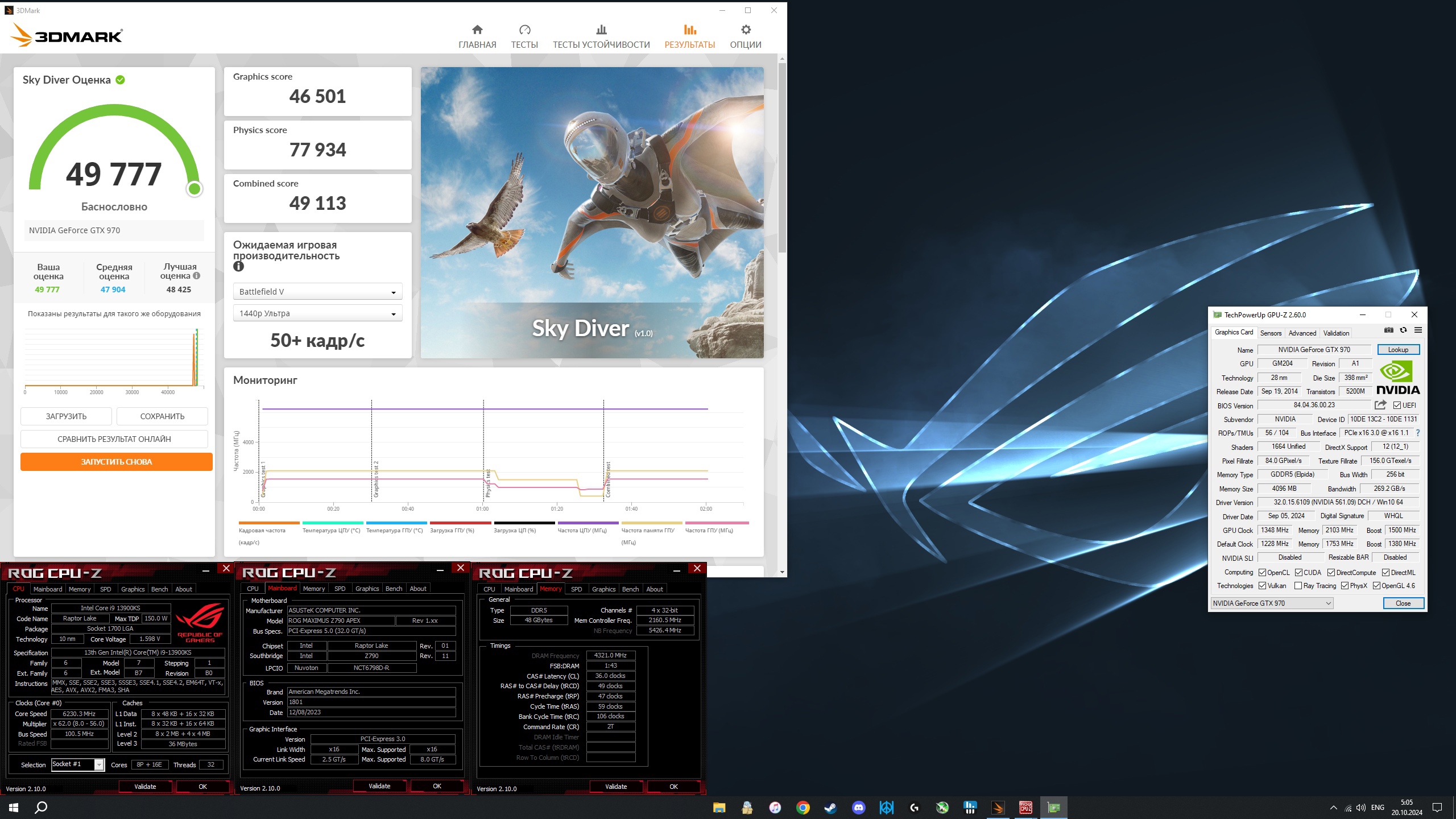
Task: Switch to the Validation tab in GPU-Z
Action: (x=1336, y=333)
